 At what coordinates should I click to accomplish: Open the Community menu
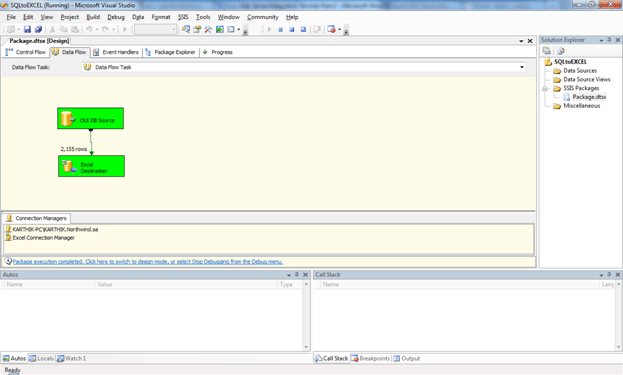pos(263,17)
